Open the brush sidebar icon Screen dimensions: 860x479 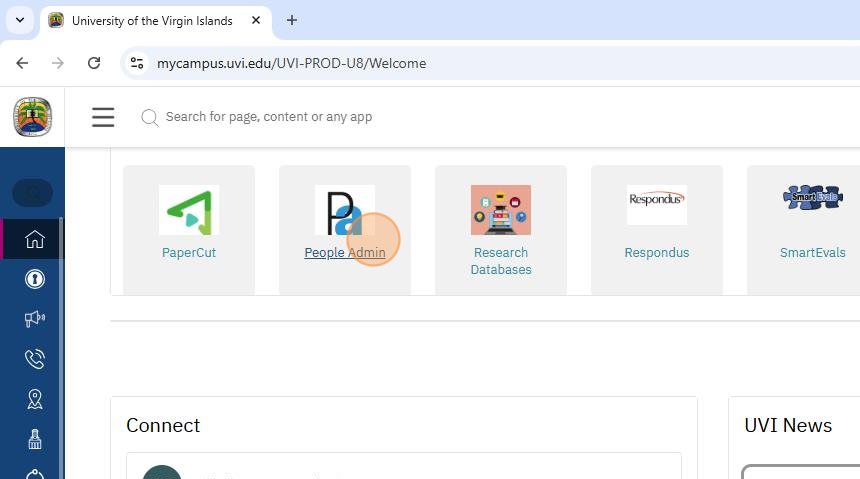35,439
